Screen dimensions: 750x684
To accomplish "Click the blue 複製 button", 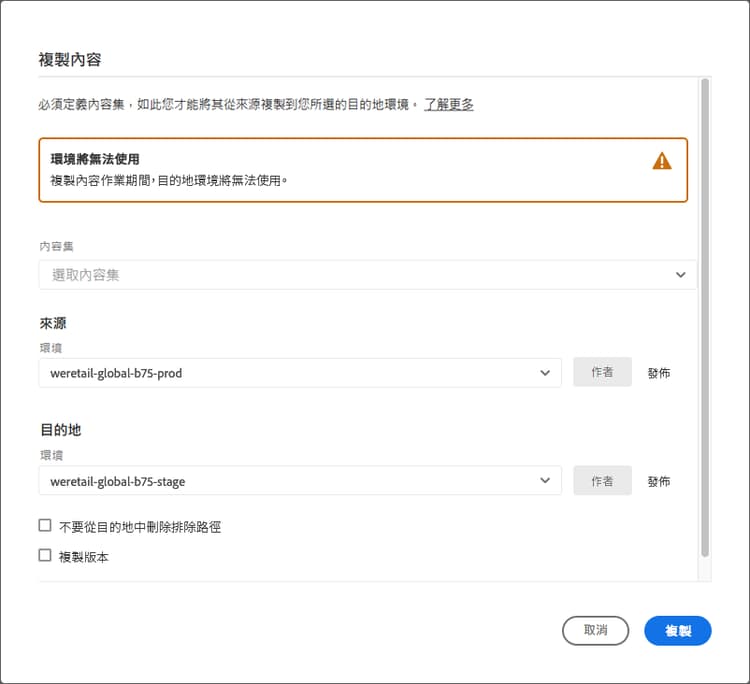I will click(678, 631).
